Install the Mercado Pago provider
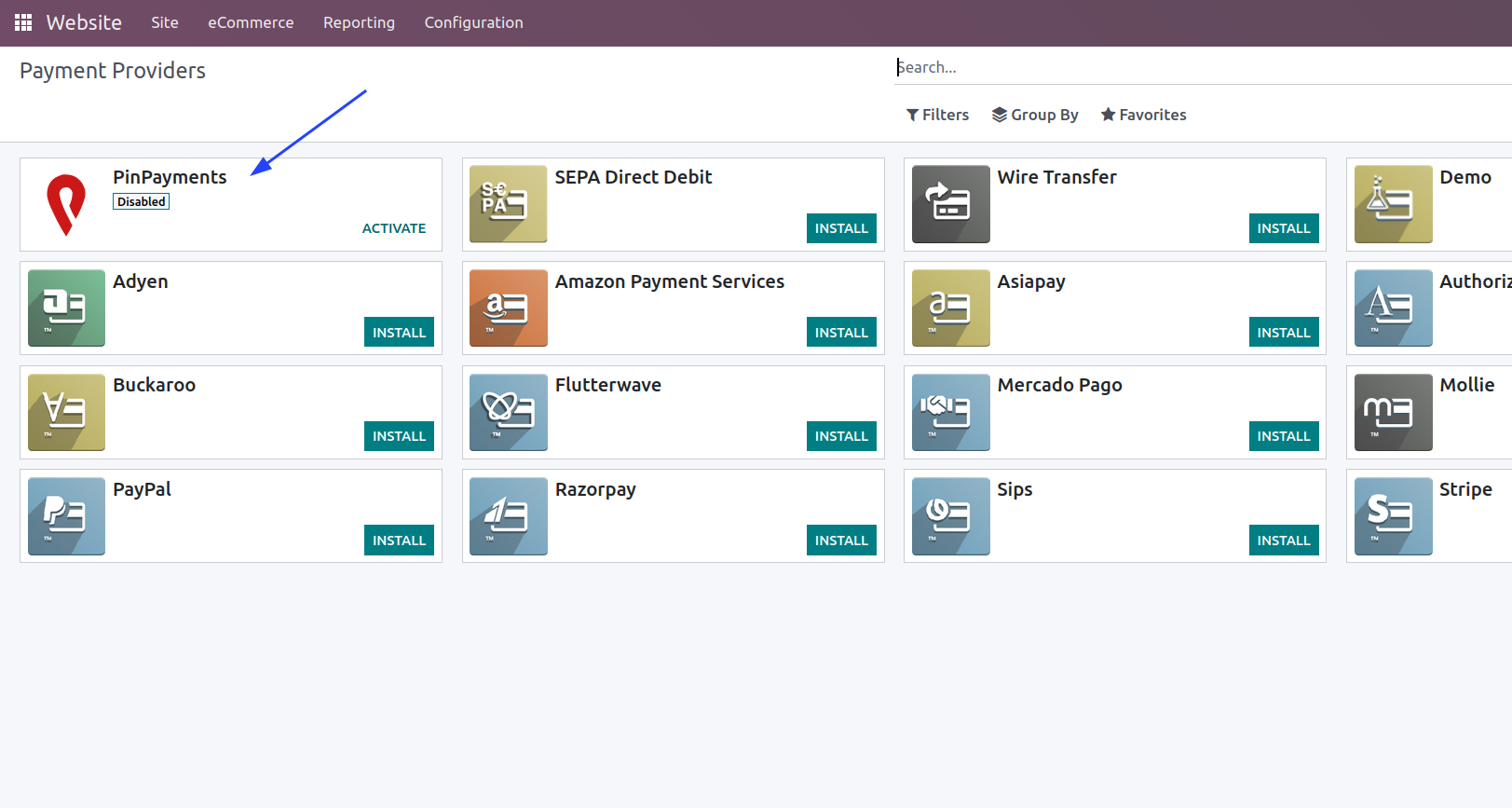The image size is (1512, 808). pos(1284,436)
